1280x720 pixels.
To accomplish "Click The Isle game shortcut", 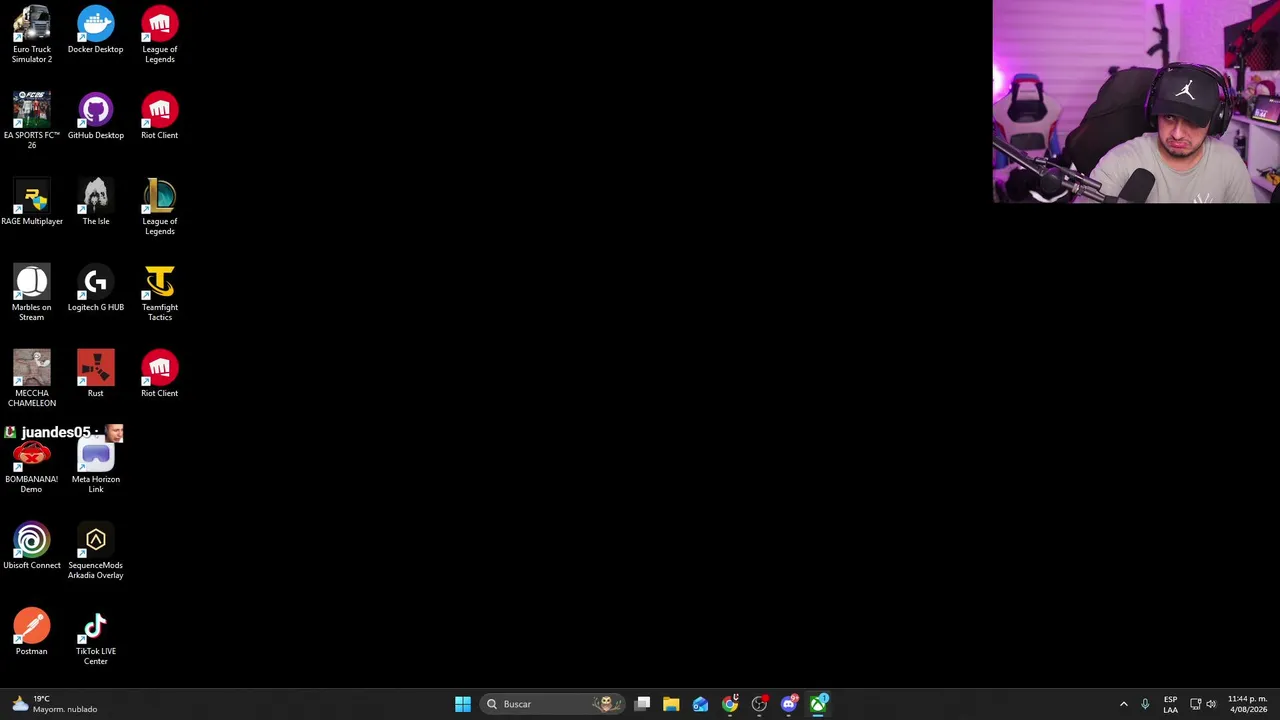I will [96, 202].
